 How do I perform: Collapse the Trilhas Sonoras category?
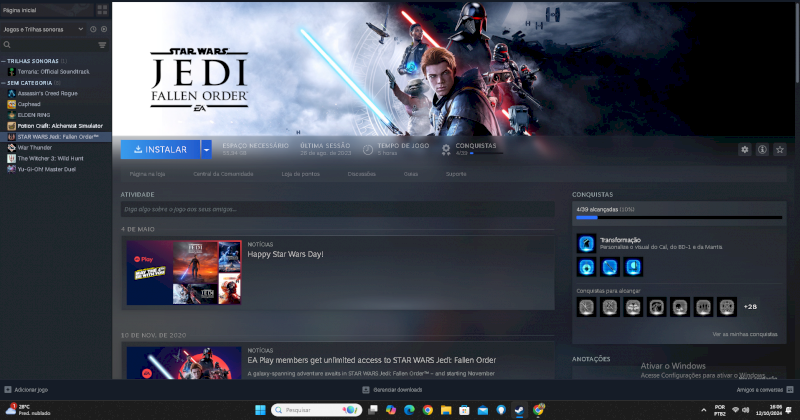3,61
